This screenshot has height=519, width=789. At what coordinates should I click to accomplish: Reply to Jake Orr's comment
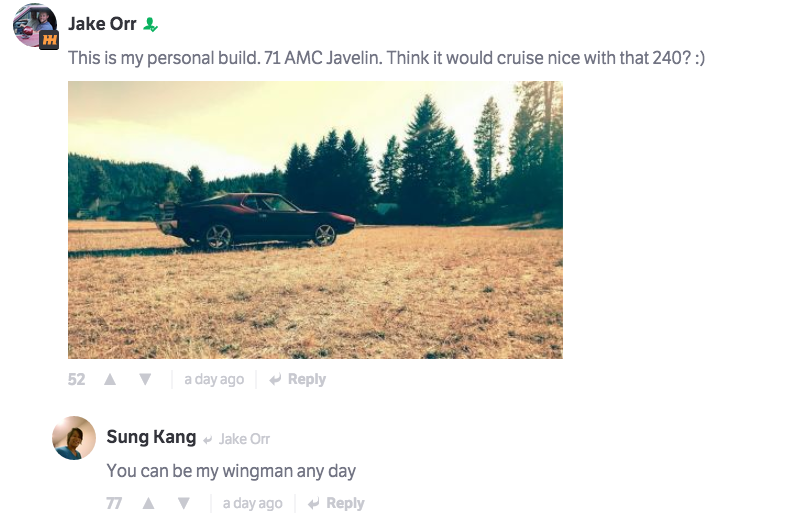[x=298, y=380]
